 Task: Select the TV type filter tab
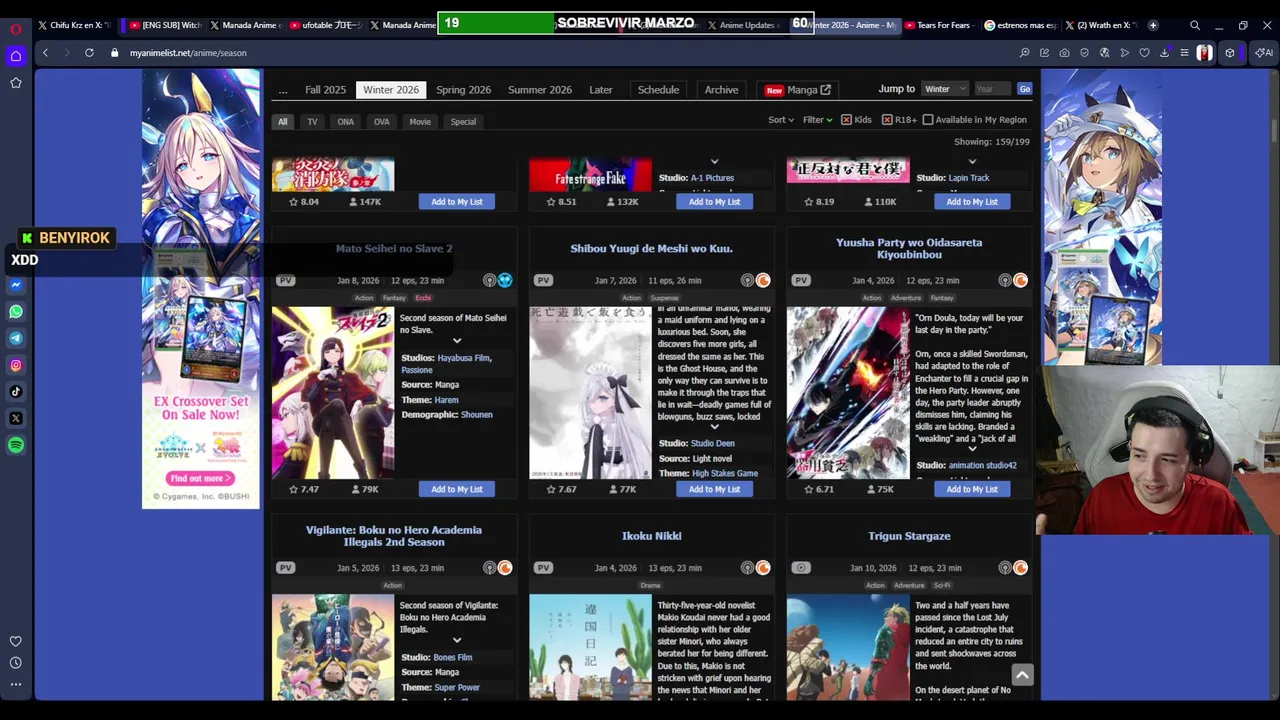click(x=312, y=122)
